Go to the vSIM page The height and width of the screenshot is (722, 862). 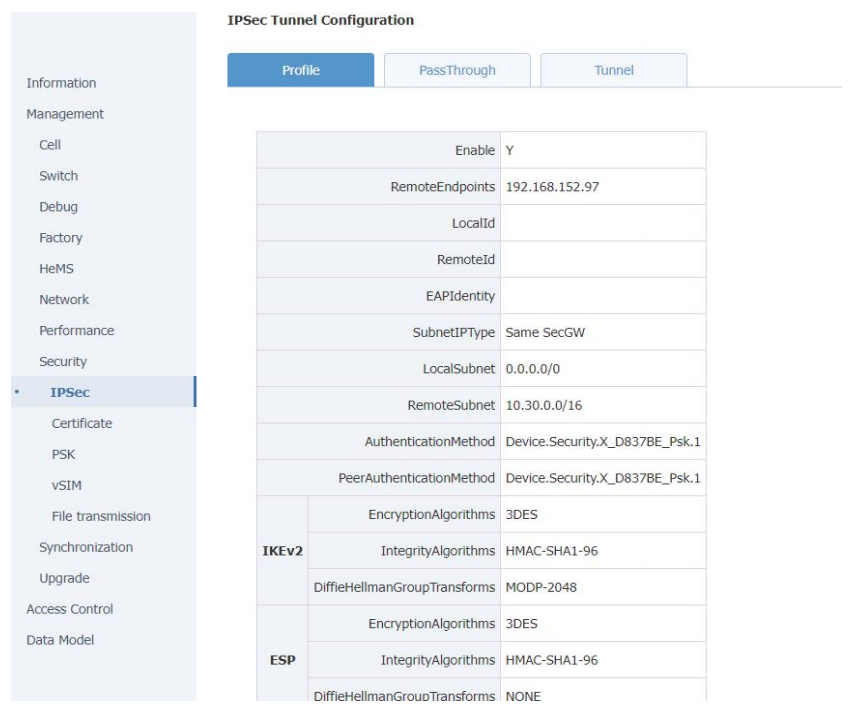(x=66, y=486)
